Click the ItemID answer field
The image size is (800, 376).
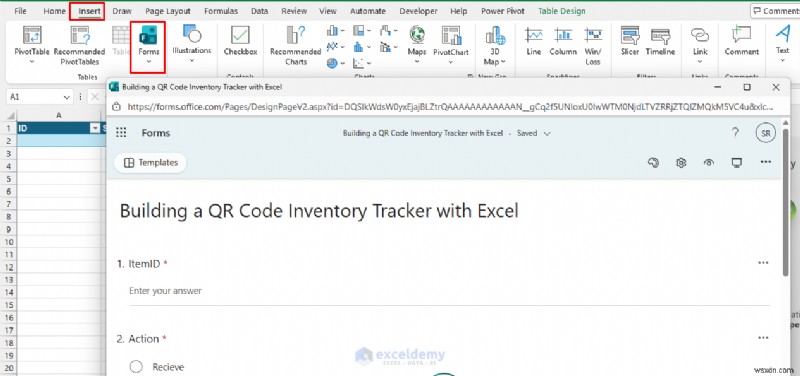click(x=449, y=291)
